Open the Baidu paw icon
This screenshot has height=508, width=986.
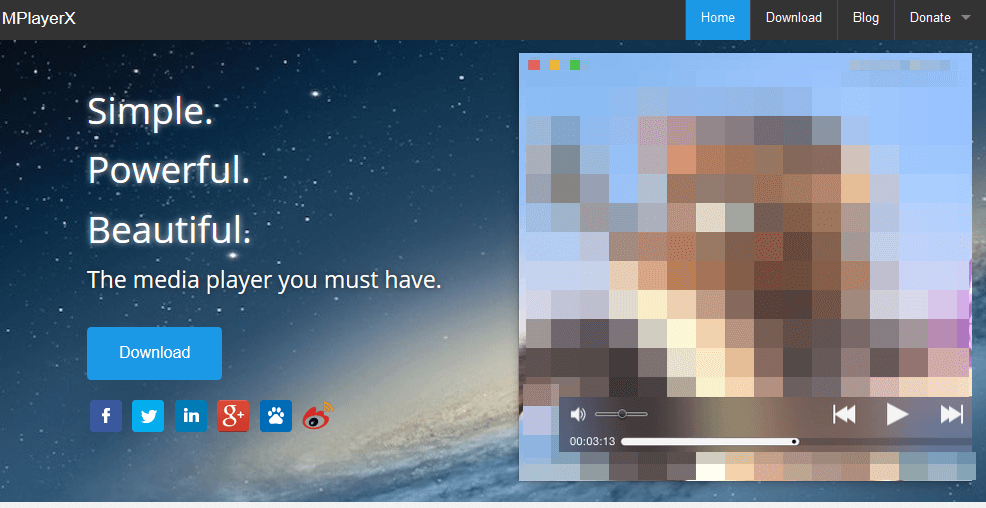click(276, 415)
